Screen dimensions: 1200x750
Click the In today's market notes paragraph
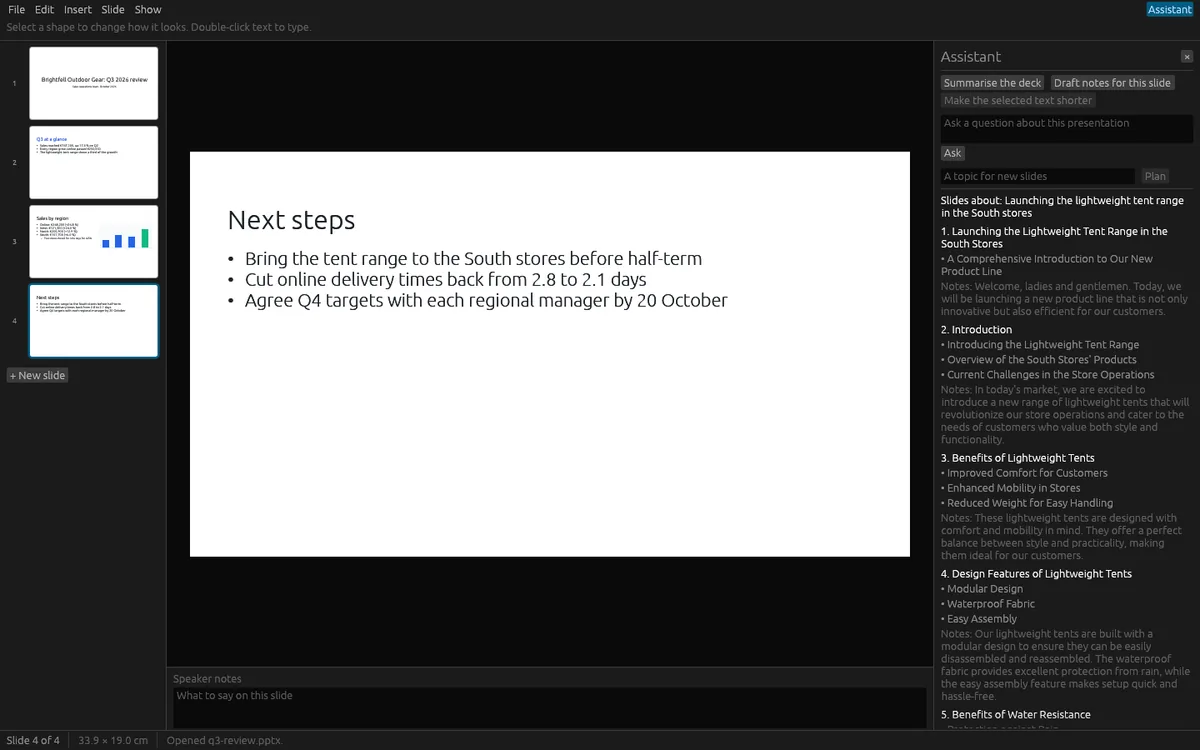click(1065, 415)
